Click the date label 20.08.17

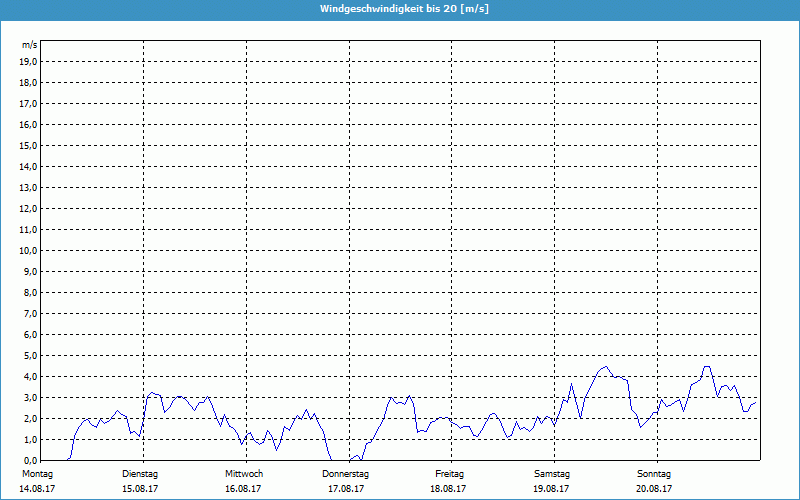[x=654, y=489]
